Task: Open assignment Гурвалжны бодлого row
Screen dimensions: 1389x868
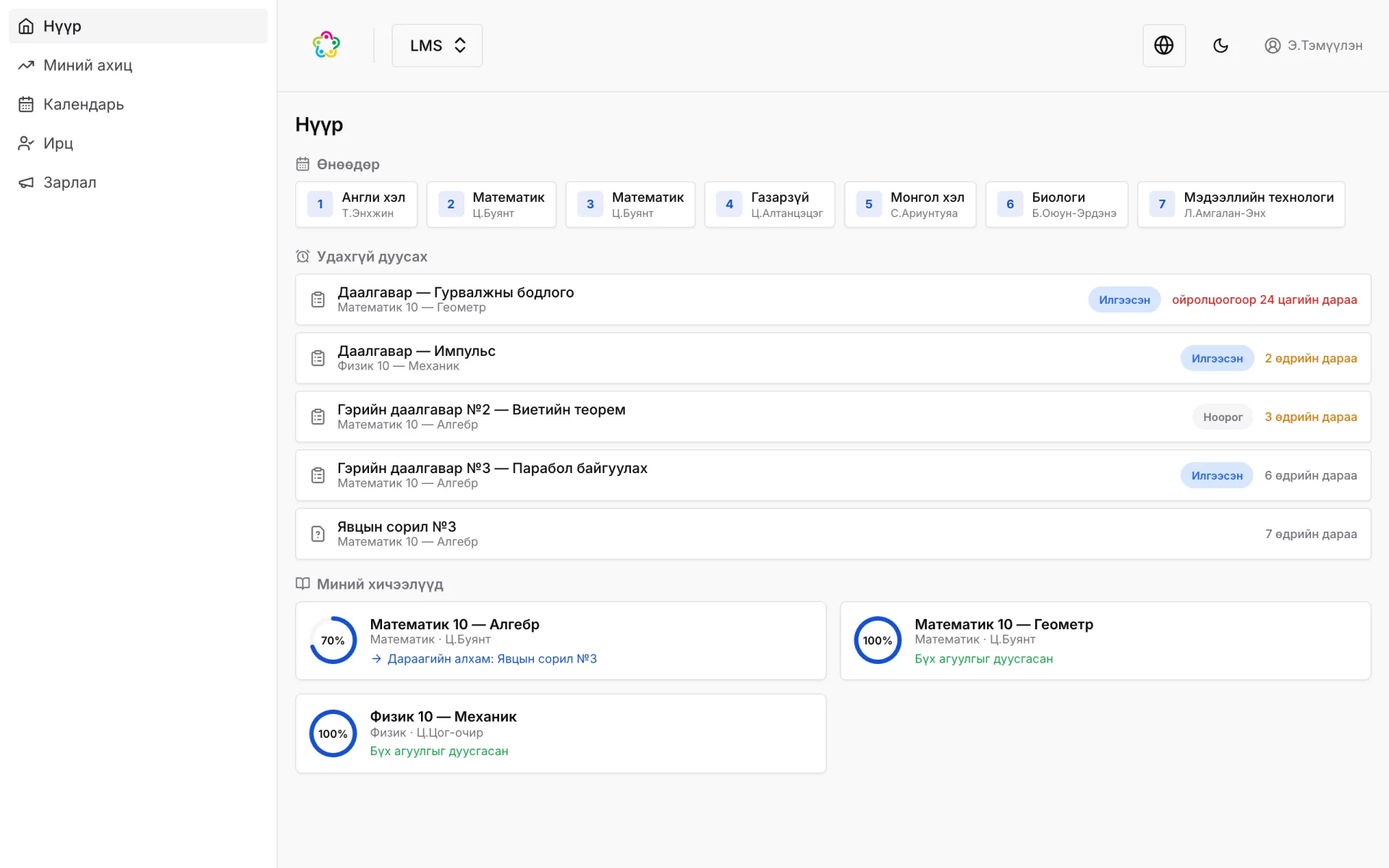Action: (x=833, y=299)
